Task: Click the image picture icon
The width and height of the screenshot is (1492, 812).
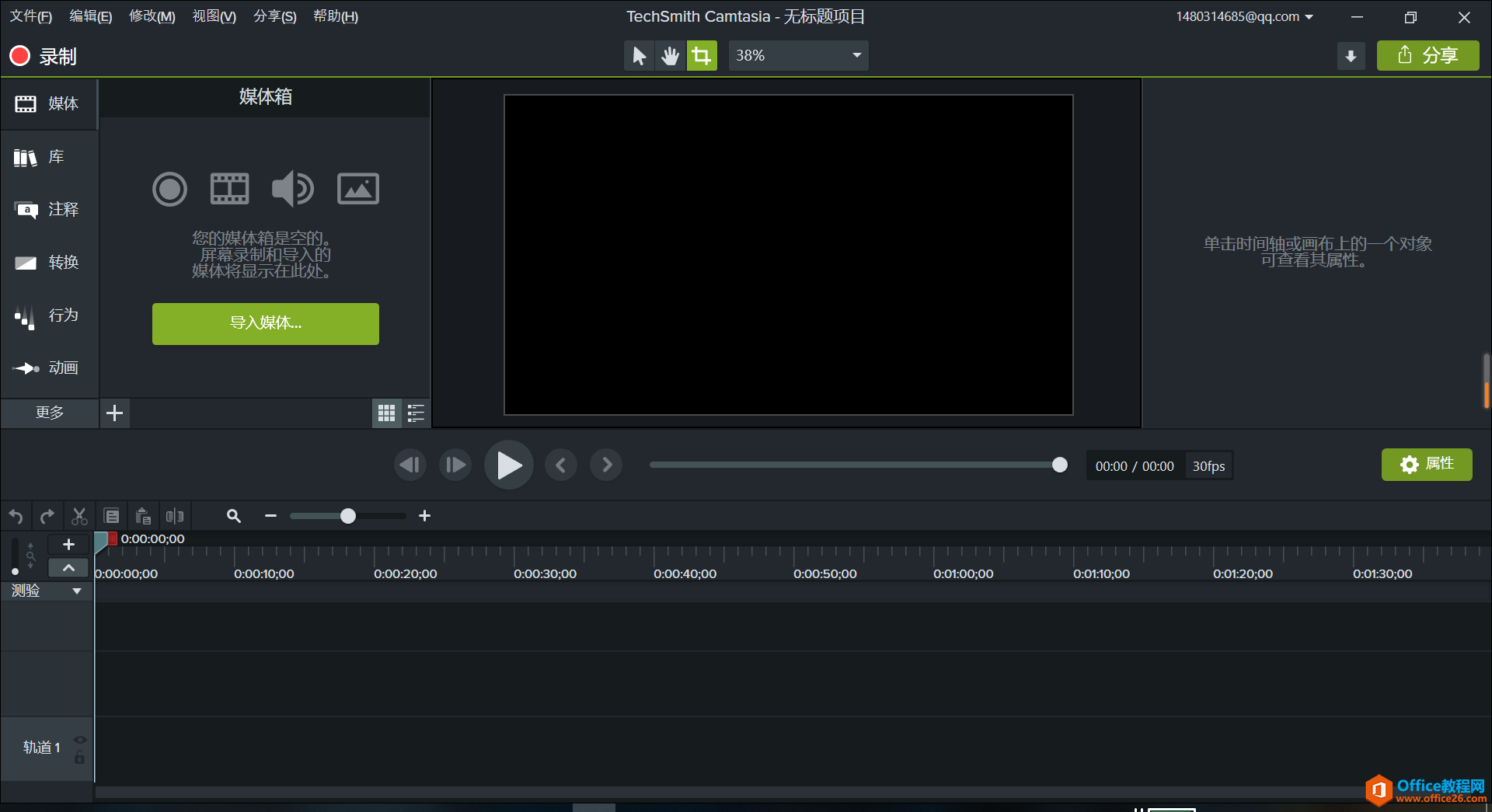Action: coord(358,189)
